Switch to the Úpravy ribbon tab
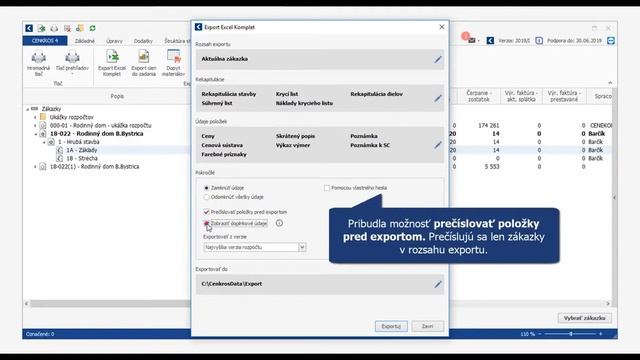This screenshot has width=640, height=360. 114,41
